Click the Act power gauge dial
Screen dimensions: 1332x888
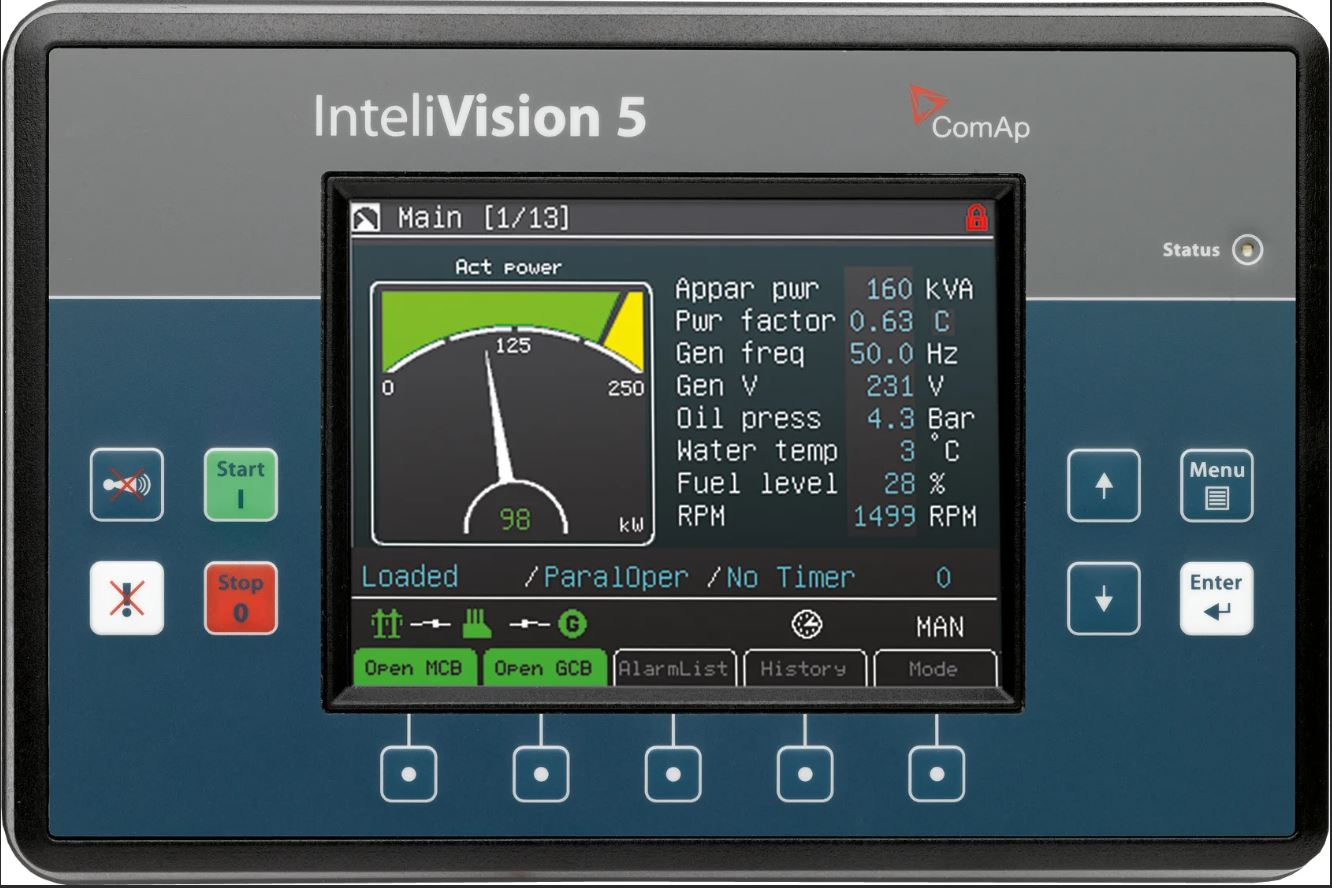pyautogui.click(x=512, y=412)
